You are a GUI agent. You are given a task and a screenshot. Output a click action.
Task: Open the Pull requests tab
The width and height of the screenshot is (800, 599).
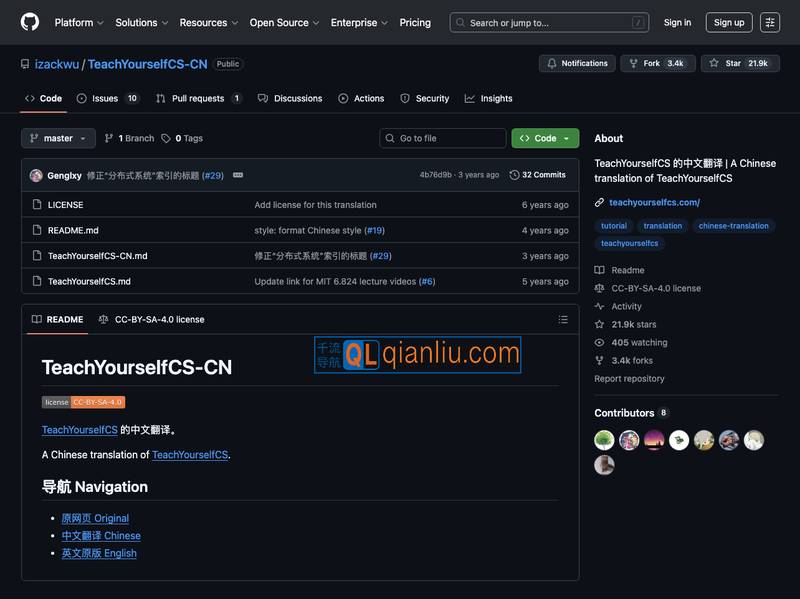[x=199, y=98]
